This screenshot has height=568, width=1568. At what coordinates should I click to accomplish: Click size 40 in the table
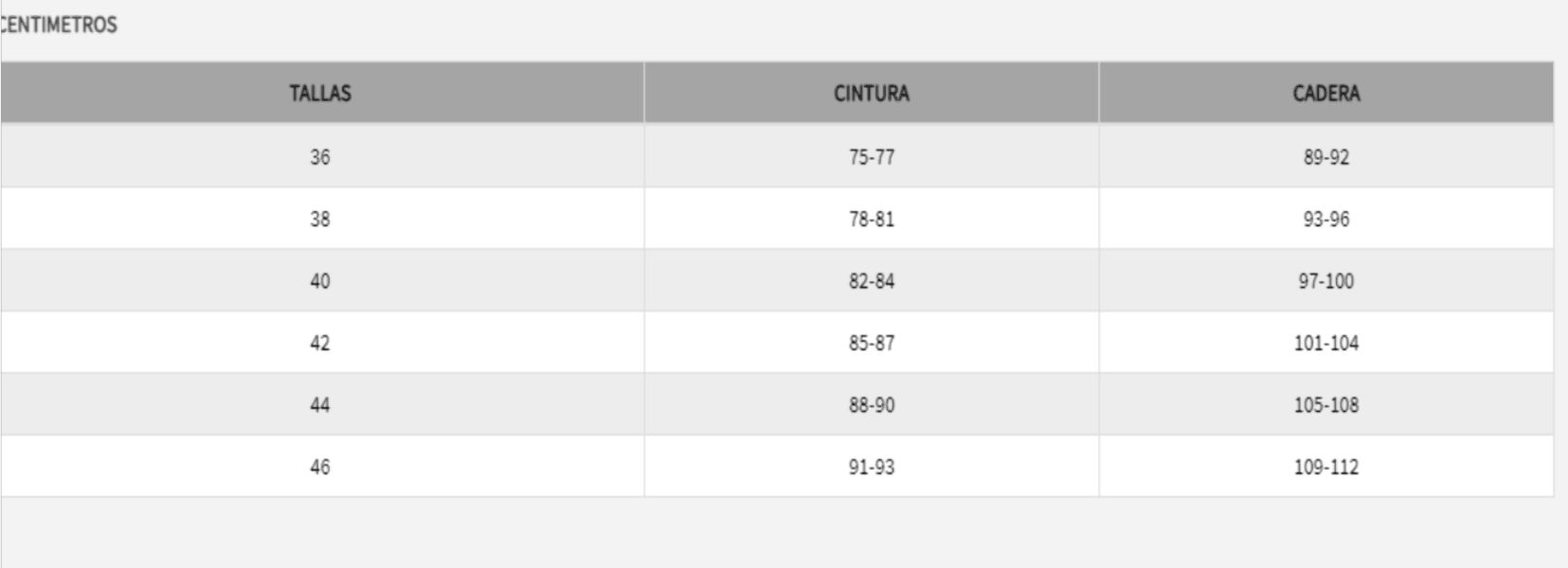point(320,281)
